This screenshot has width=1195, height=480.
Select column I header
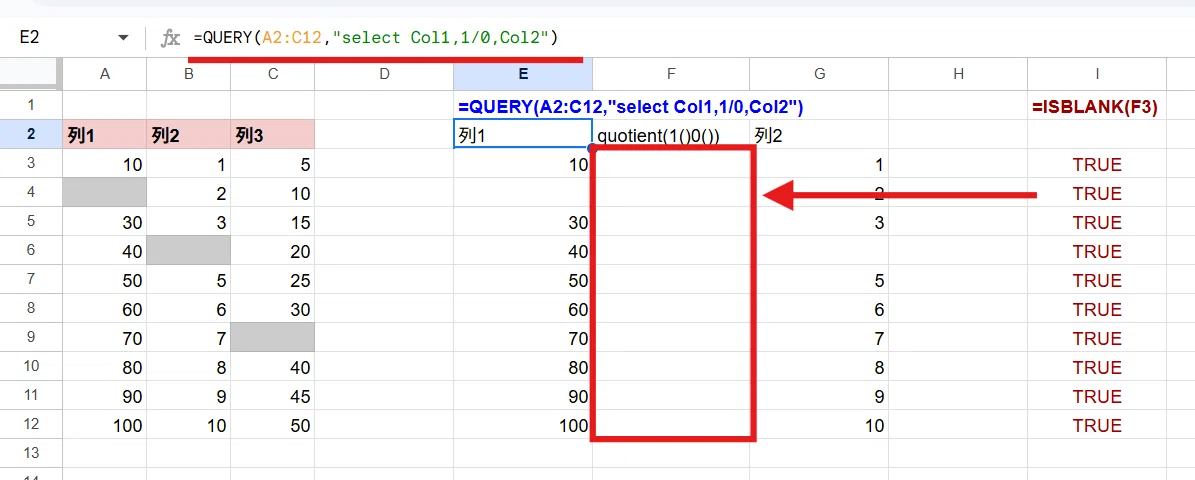[1097, 73]
